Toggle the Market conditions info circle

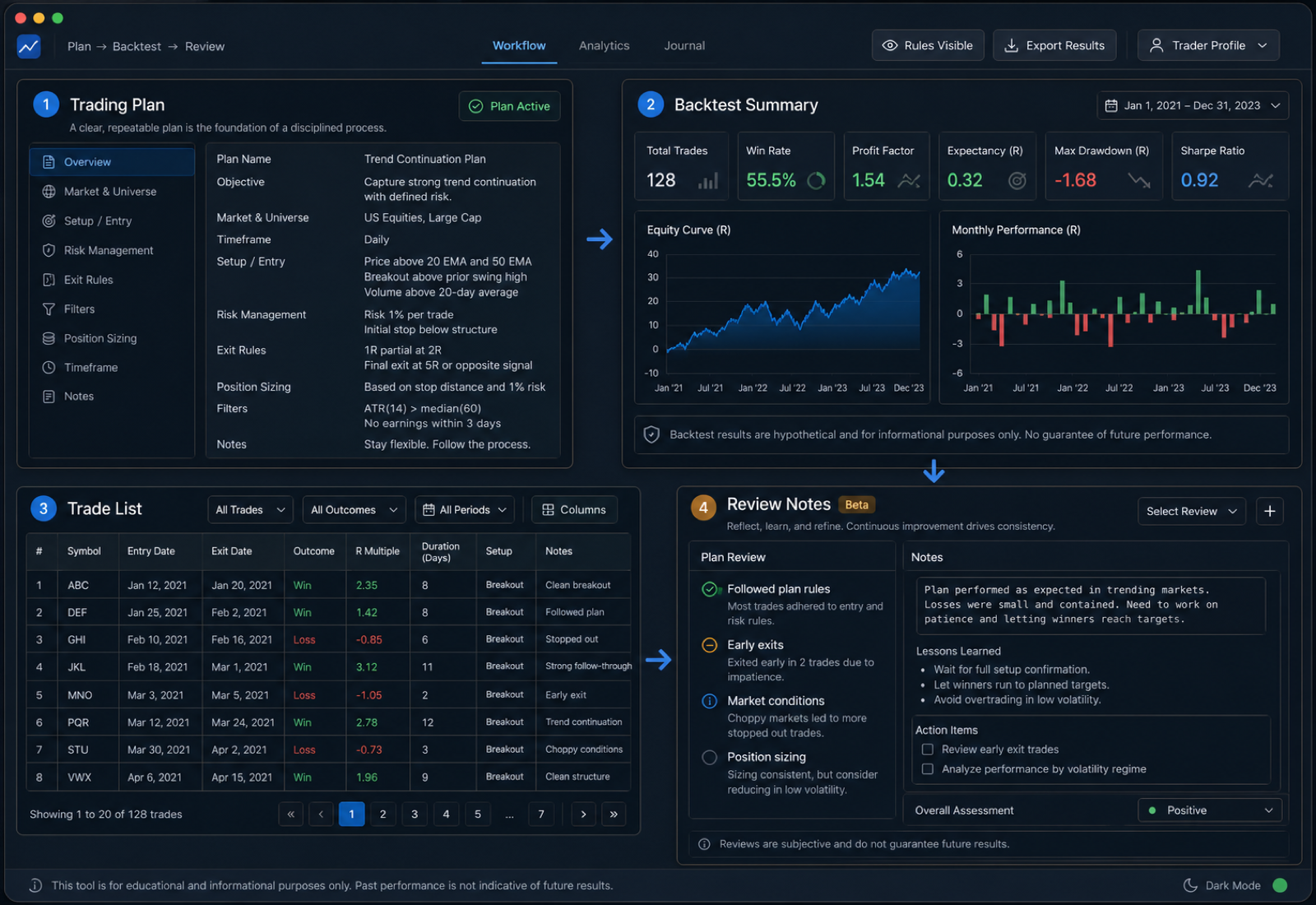(710, 701)
